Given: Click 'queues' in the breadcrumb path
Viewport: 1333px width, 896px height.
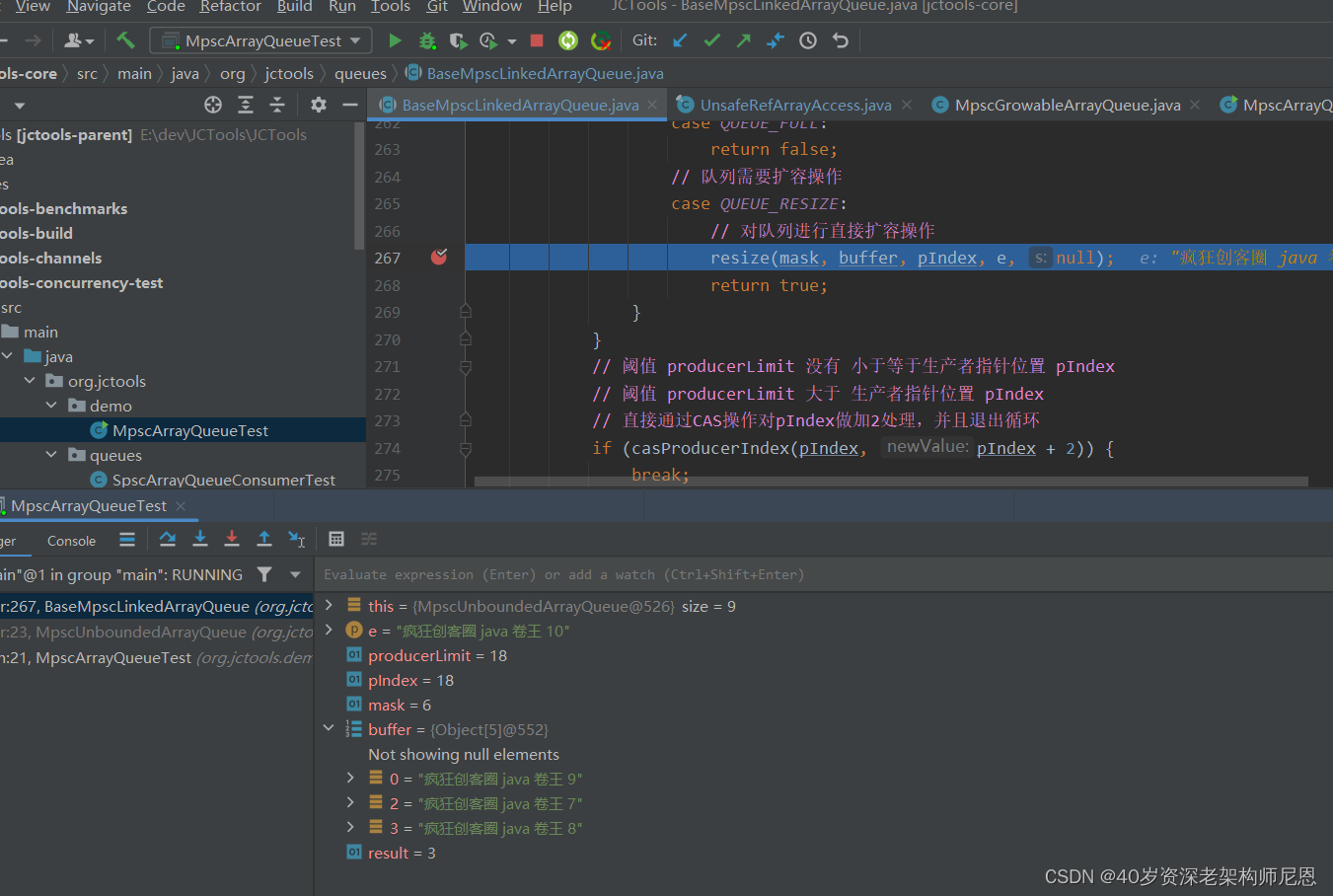Looking at the screenshot, I should [x=360, y=73].
